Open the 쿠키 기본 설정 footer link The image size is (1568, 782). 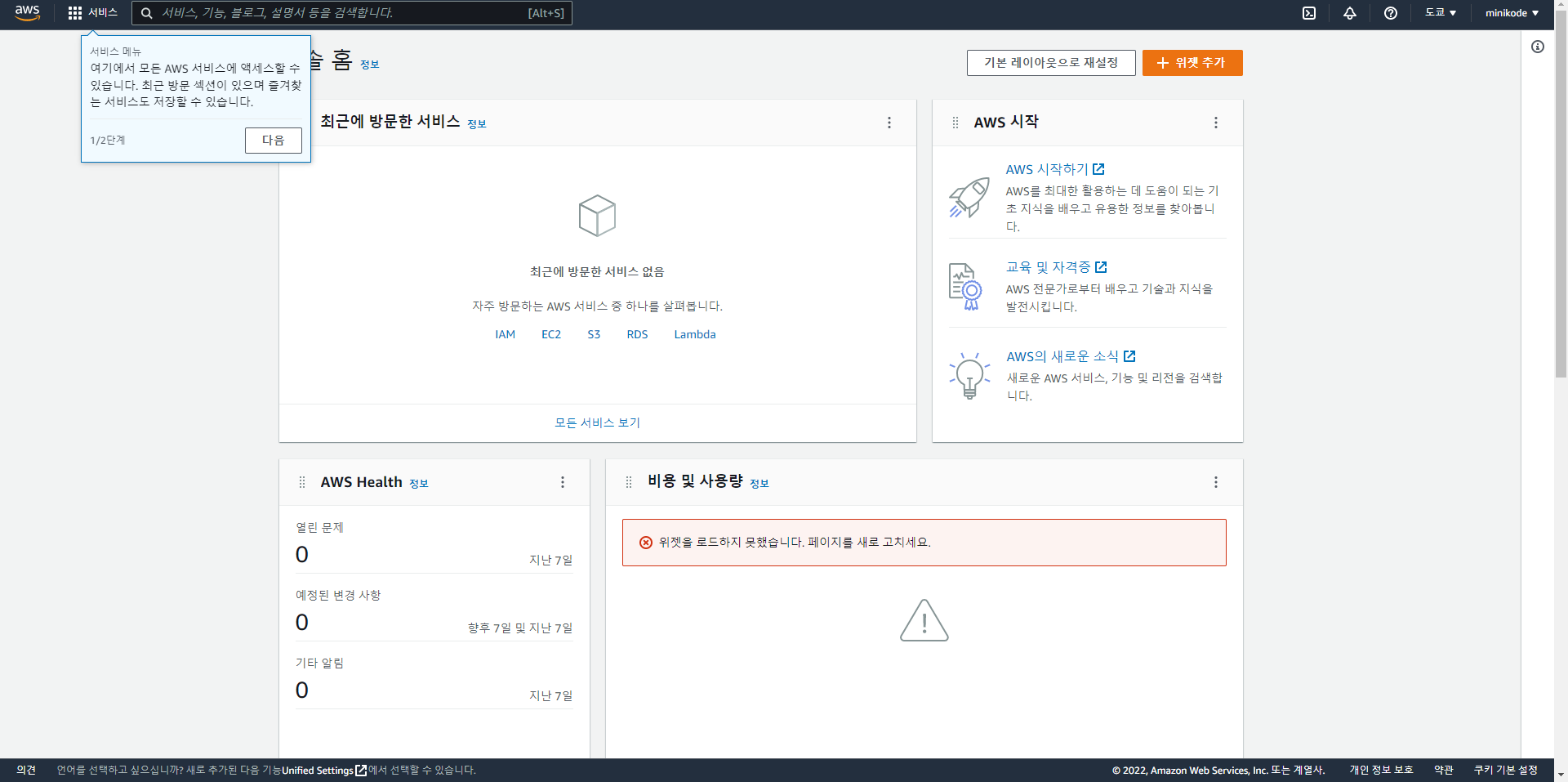(x=1506, y=770)
